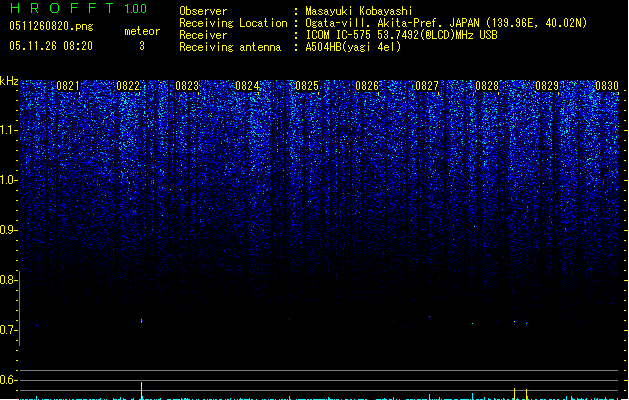
Task: Click the 0.7 kHz axis tick label
Action: pos(8,330)
